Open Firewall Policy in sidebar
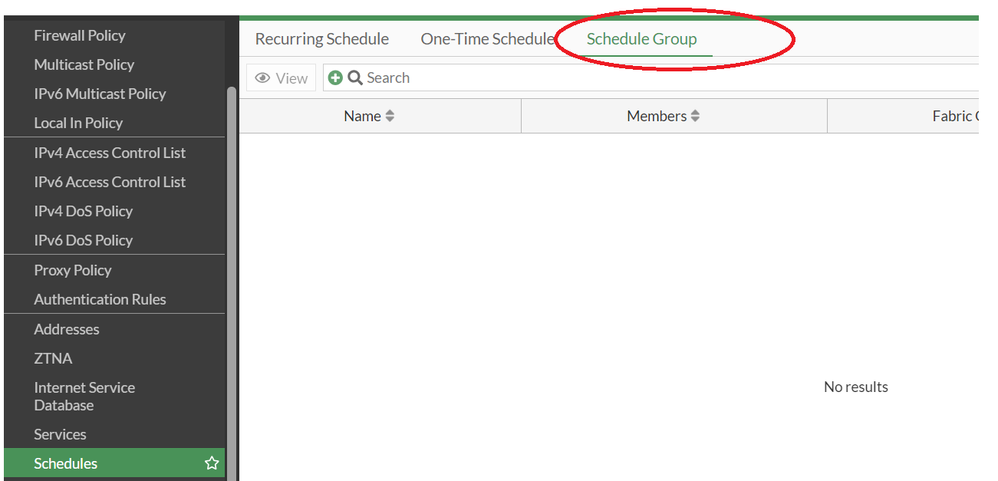This screenshot has width=998, height=481. pyautogui.click(x=80, y=35)
